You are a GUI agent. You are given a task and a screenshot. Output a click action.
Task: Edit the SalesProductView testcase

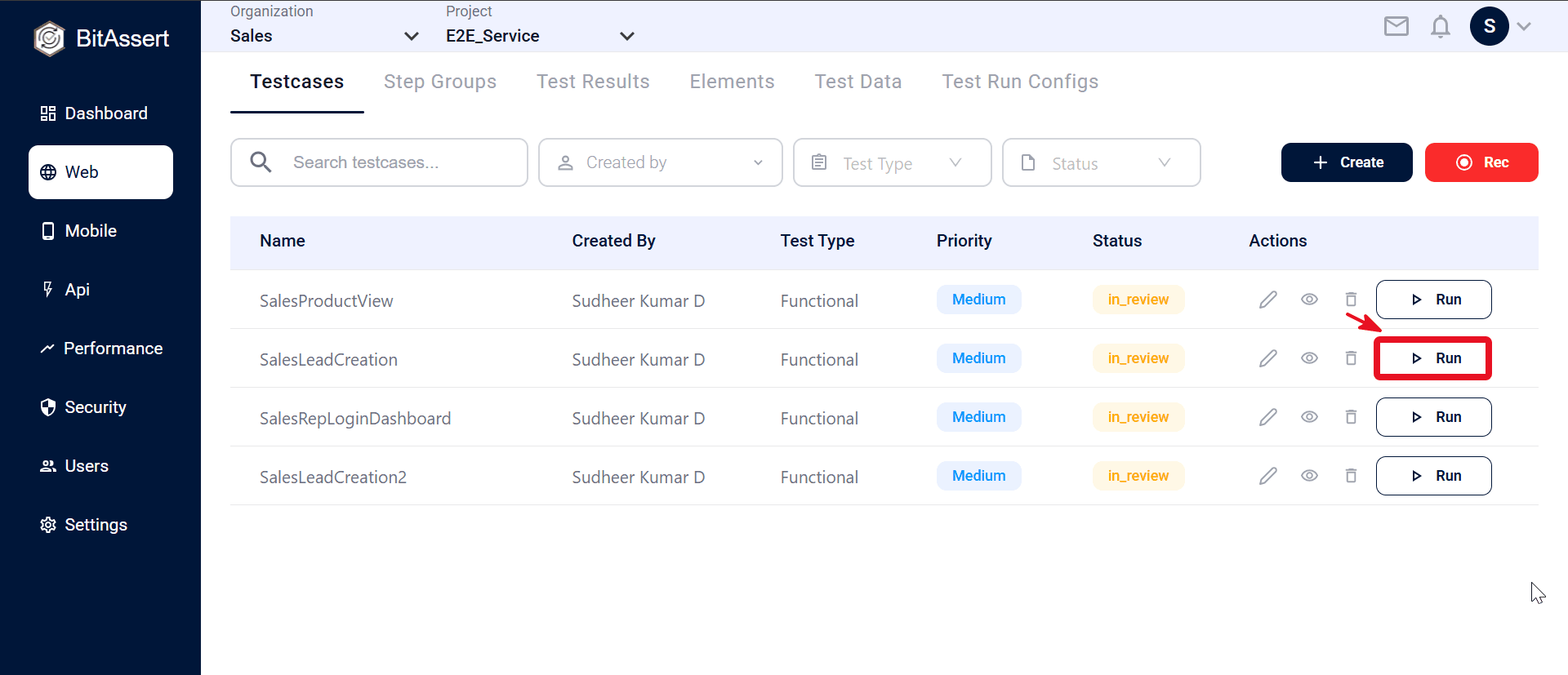tap(1268, 300)
